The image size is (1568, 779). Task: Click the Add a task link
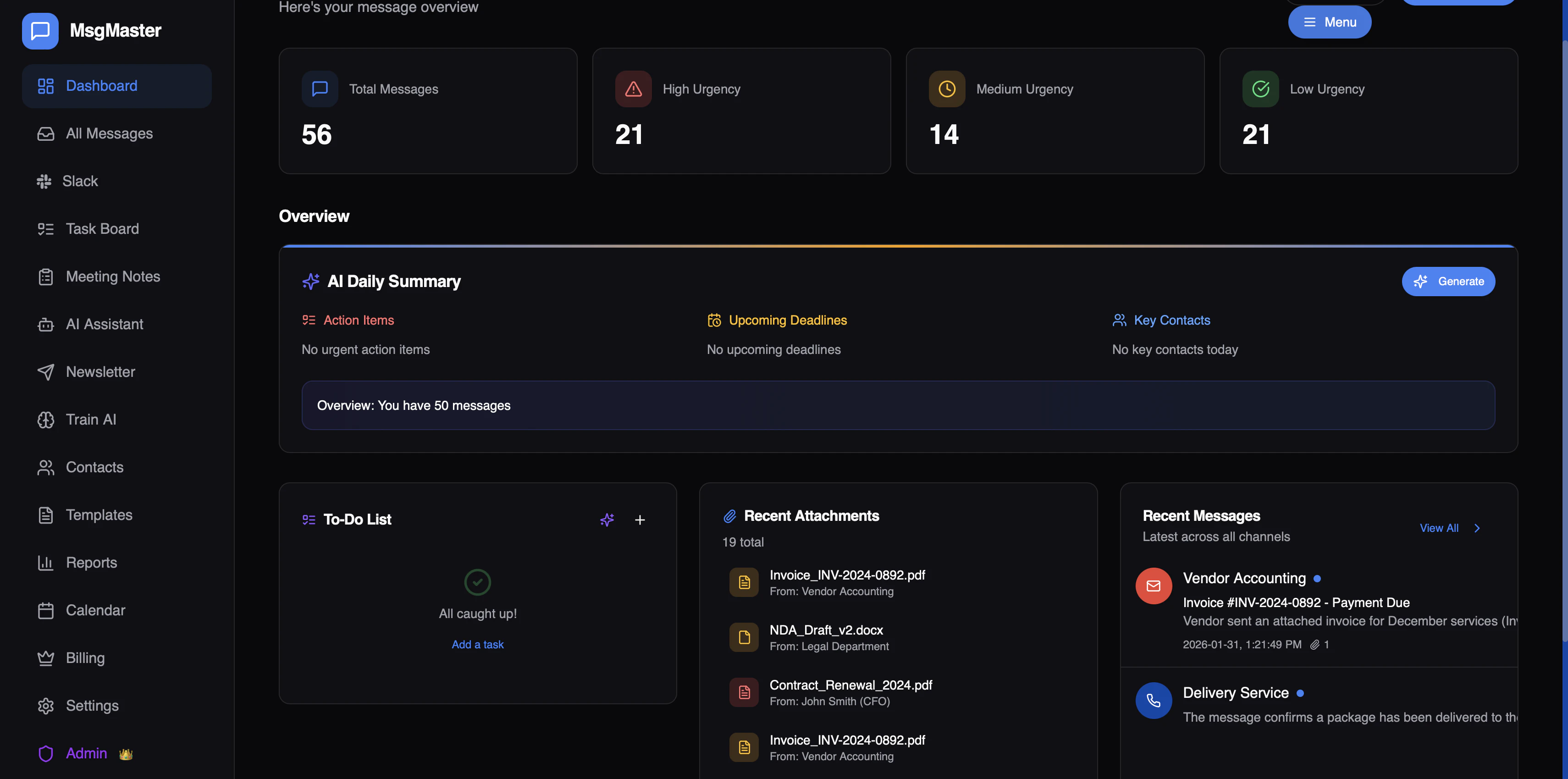[x=477, y=644]
